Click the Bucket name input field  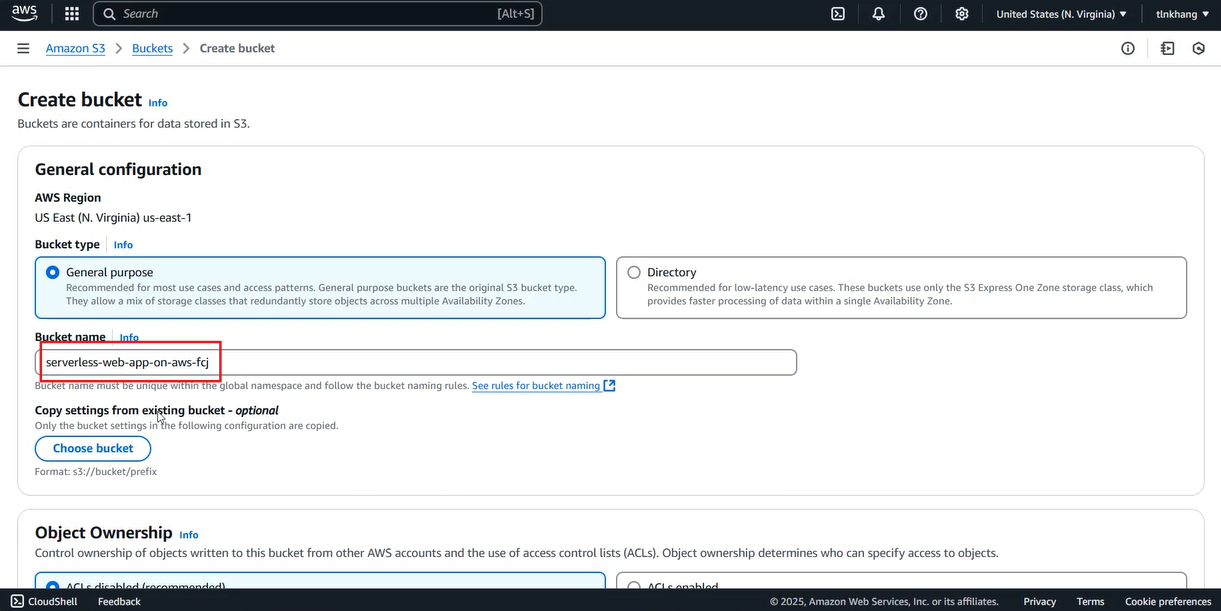[416, 362]
